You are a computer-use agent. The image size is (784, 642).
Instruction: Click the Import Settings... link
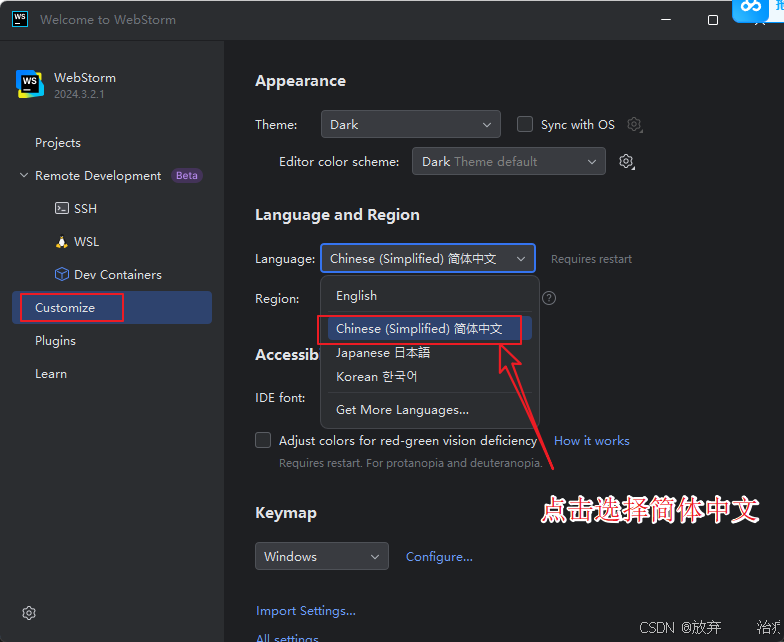pos(306,610)
